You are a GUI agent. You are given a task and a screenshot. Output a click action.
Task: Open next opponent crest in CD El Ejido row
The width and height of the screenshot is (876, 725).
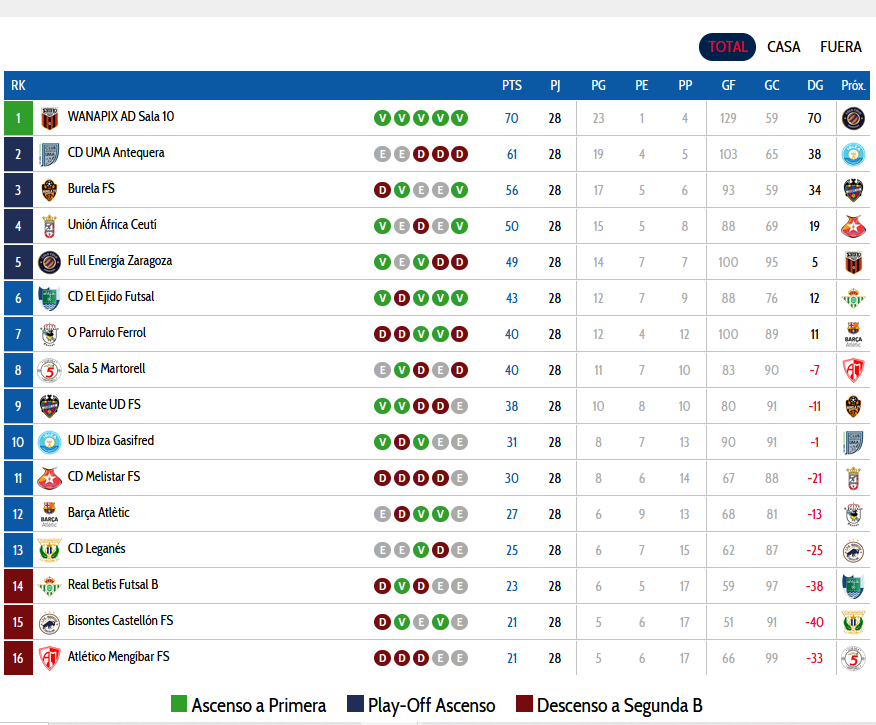click(853, 298)
